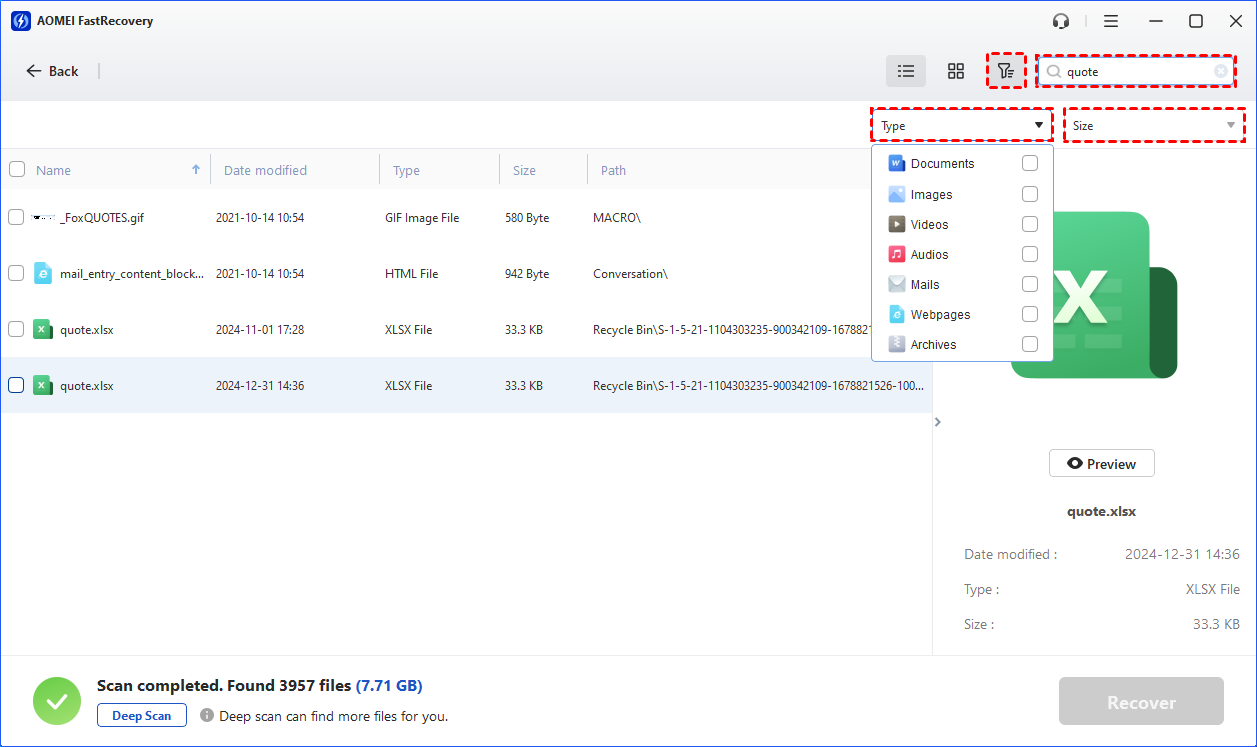Clear the search box text

[1221, 71]
